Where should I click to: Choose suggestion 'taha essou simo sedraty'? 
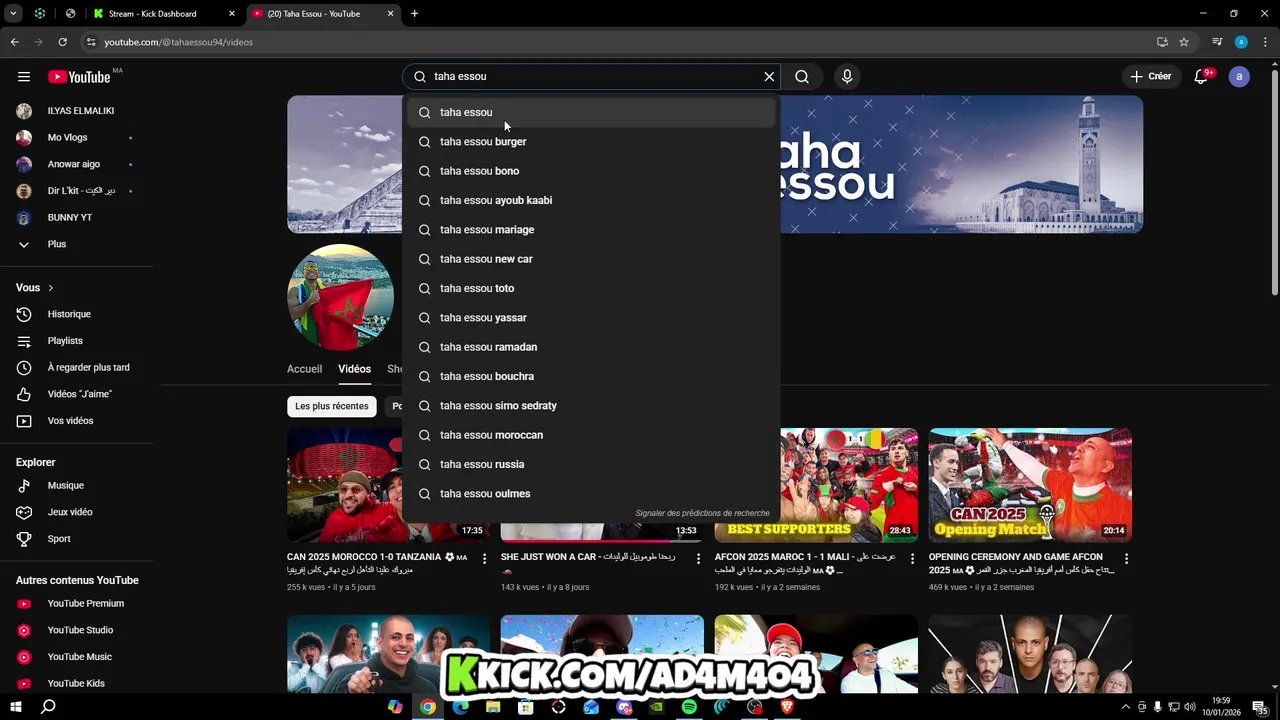[x=591, y=406]
